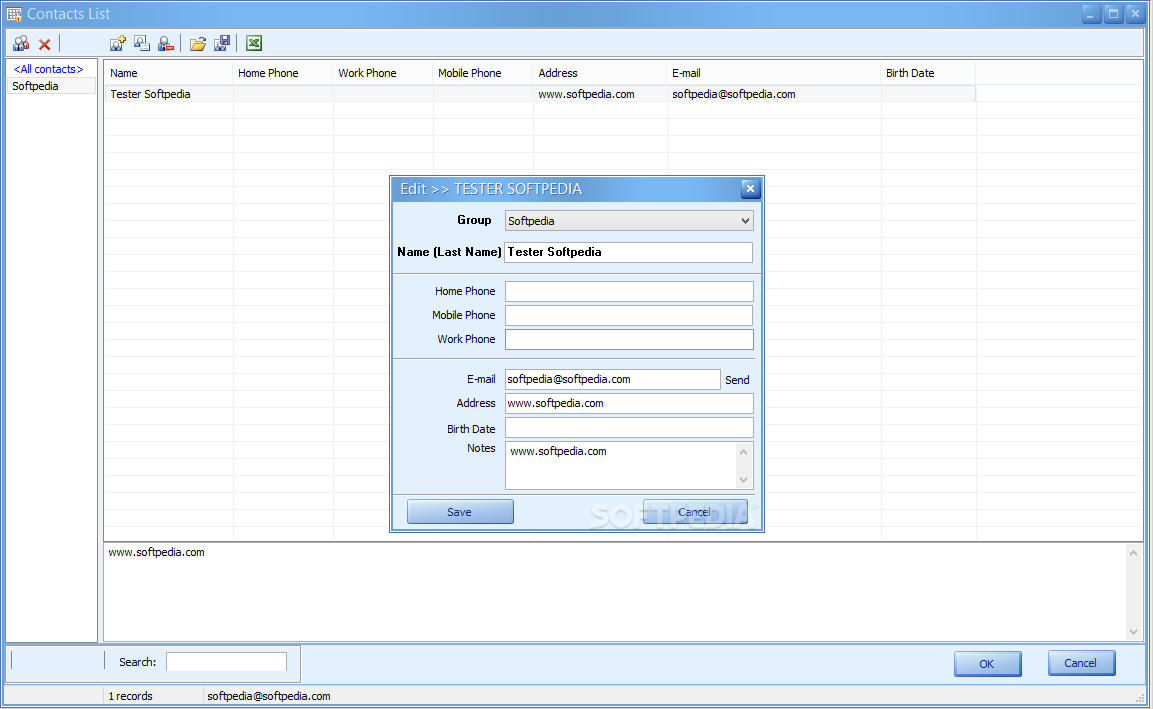Click the Mobile Phone input field

(629, 315)
